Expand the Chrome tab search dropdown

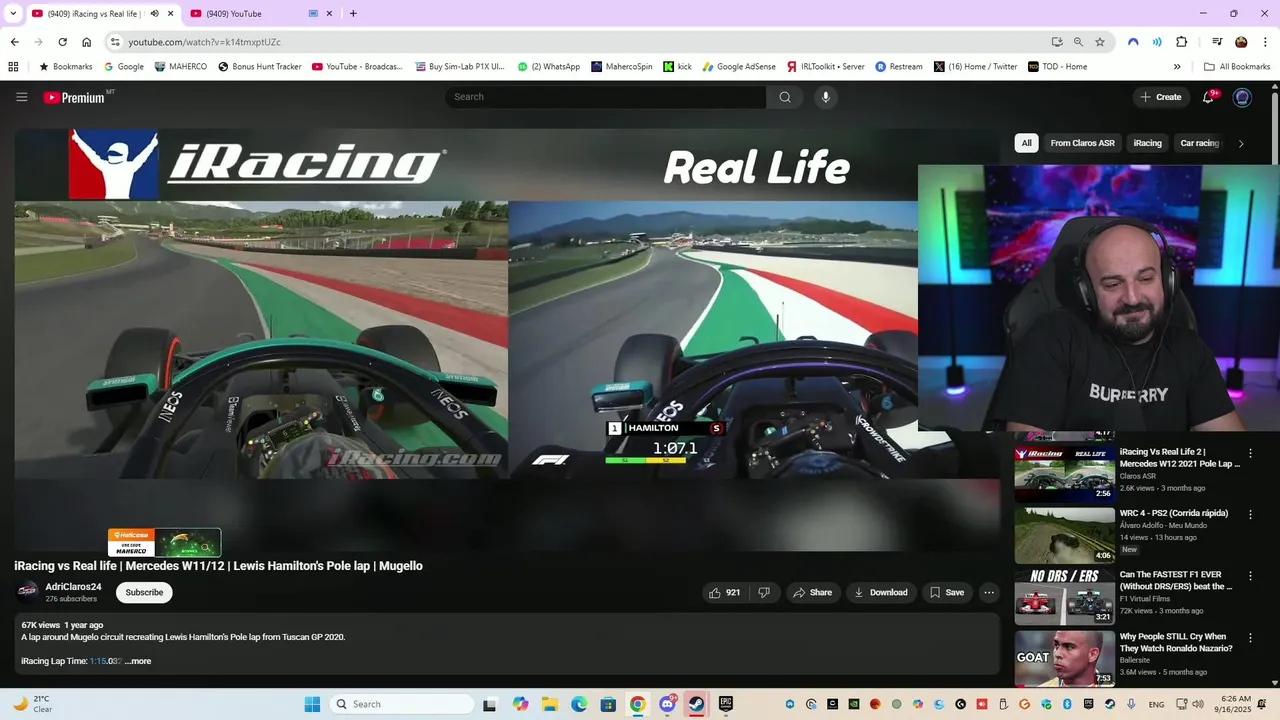13,14
